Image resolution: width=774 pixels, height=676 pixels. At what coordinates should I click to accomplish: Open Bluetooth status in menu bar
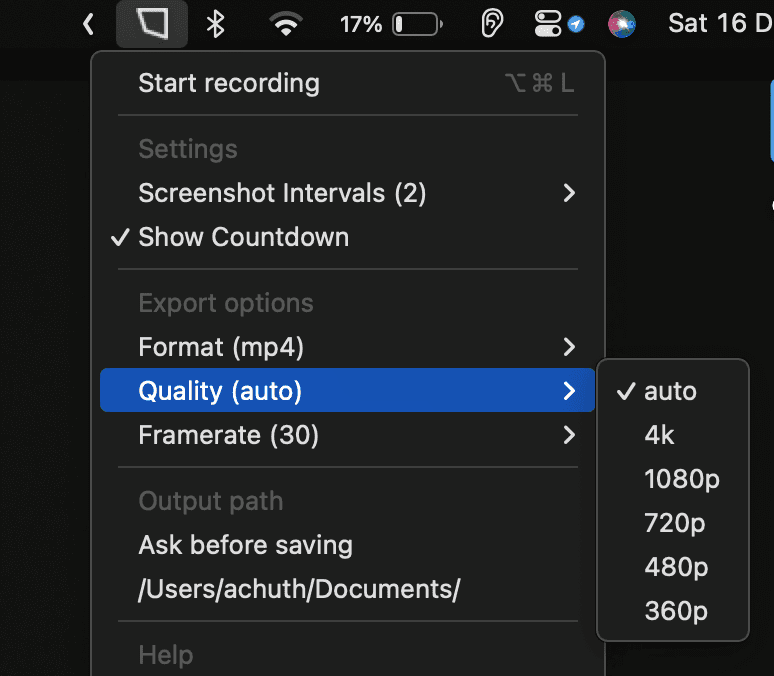tap(215, 24)
